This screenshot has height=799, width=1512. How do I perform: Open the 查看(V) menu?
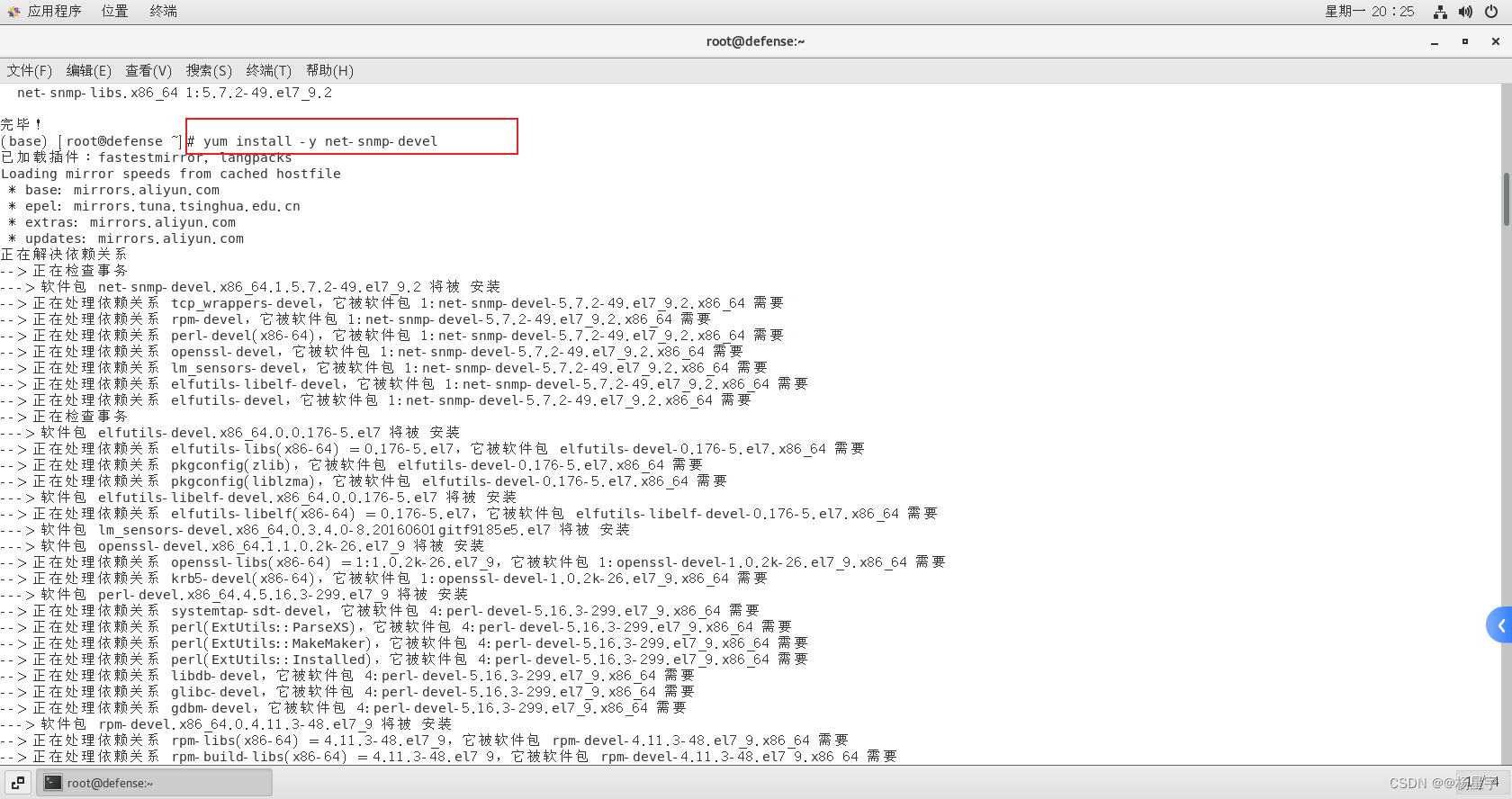(x=148, y=70)
